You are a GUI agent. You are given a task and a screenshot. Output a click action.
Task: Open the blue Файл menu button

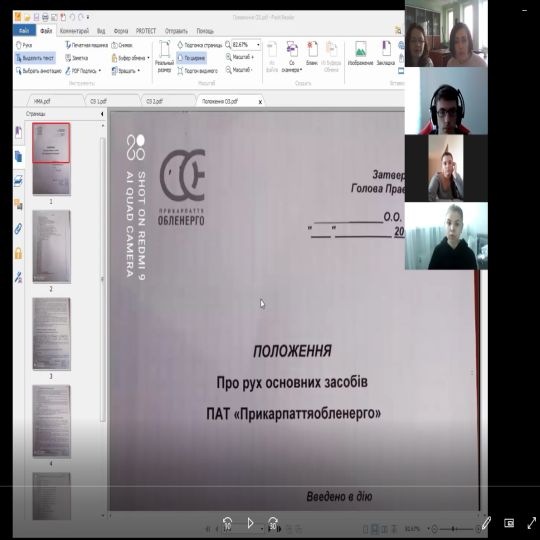click(24, 31)
